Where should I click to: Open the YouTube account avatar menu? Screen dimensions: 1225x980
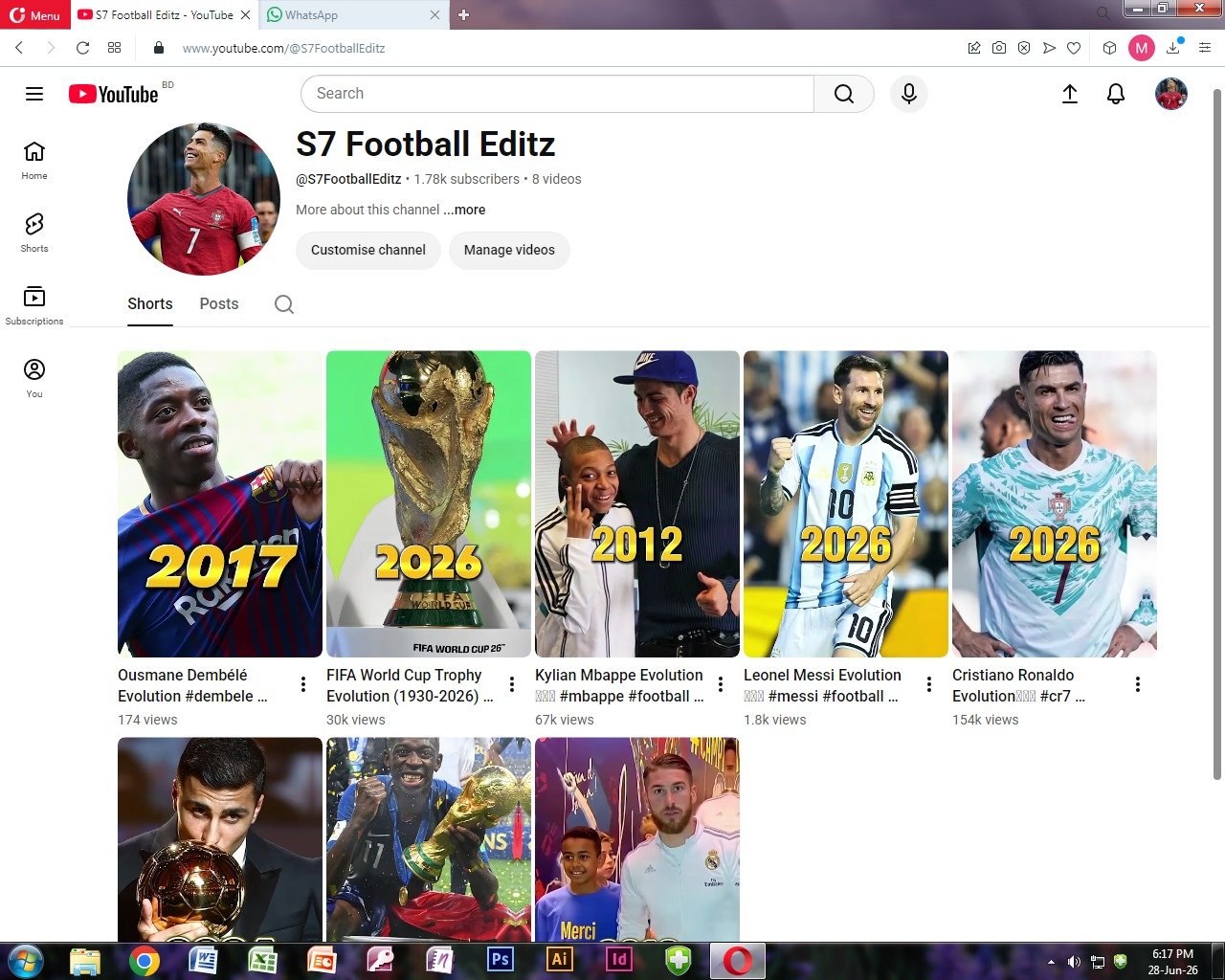click(x=1171, y=94)
